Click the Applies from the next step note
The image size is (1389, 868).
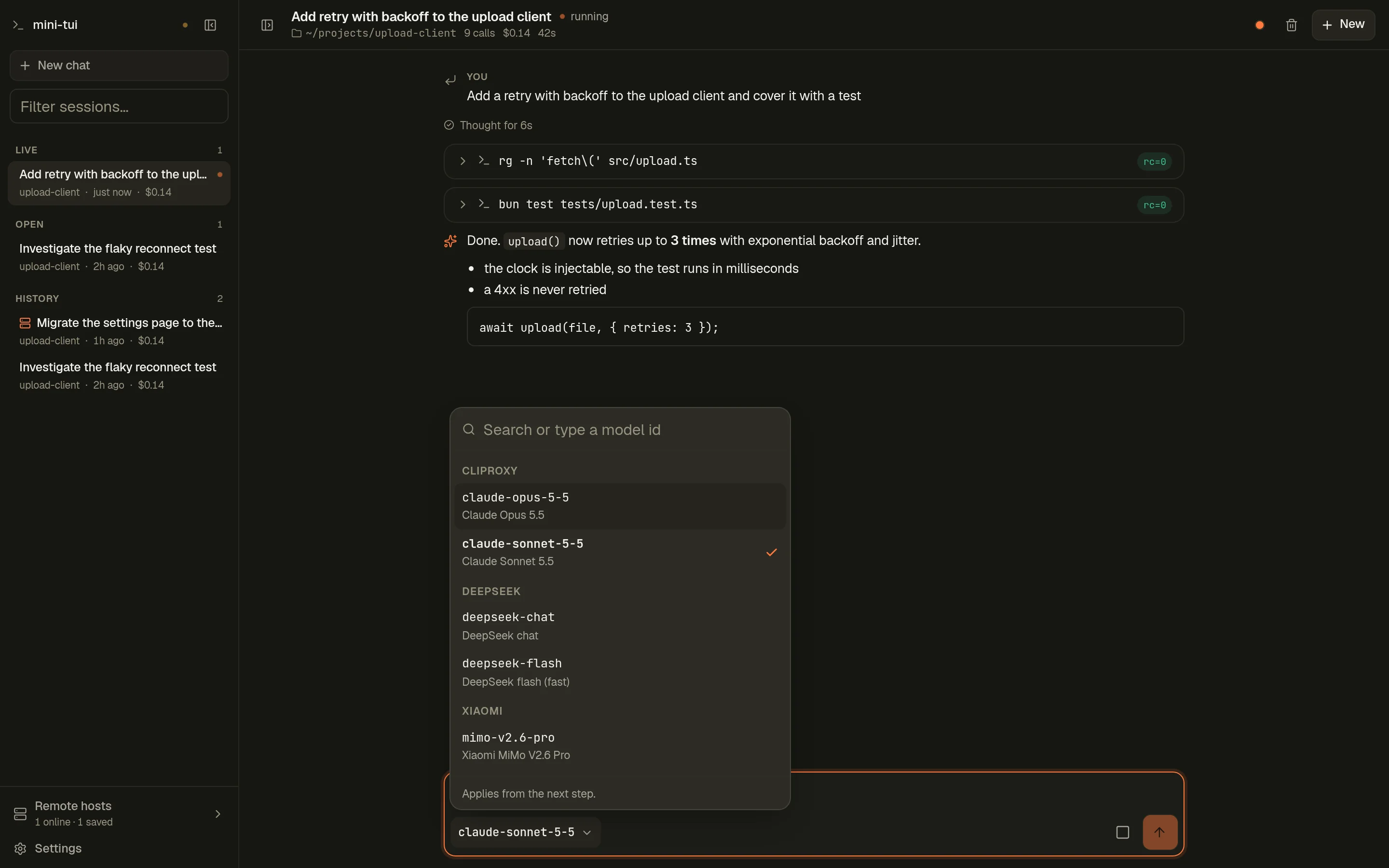tap(529, 793)
